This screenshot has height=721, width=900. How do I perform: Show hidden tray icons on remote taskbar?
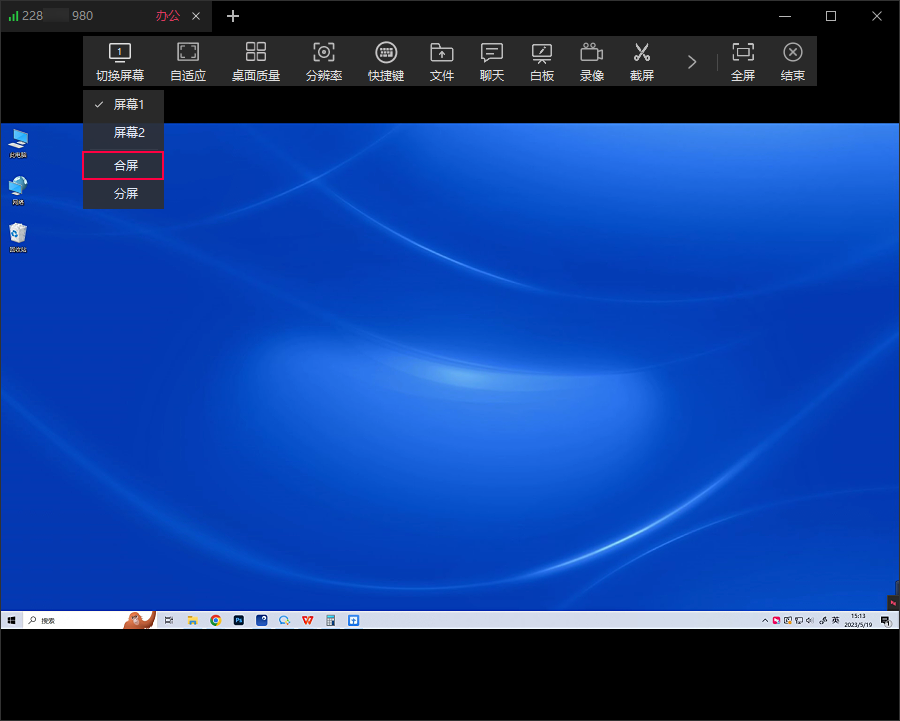click(x=765, y=621)
